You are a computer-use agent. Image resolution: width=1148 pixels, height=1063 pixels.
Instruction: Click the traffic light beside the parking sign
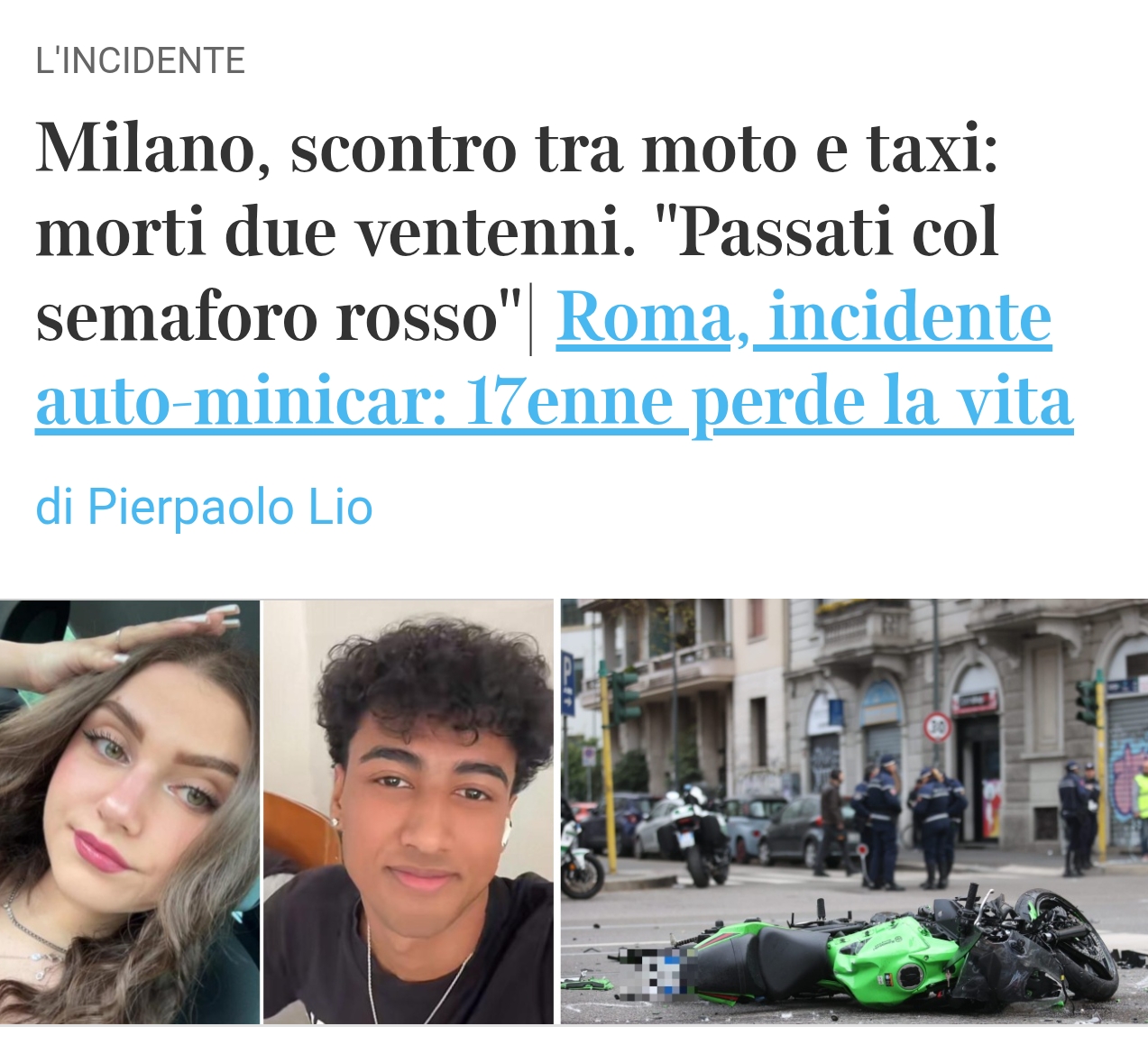coord(624,694)
